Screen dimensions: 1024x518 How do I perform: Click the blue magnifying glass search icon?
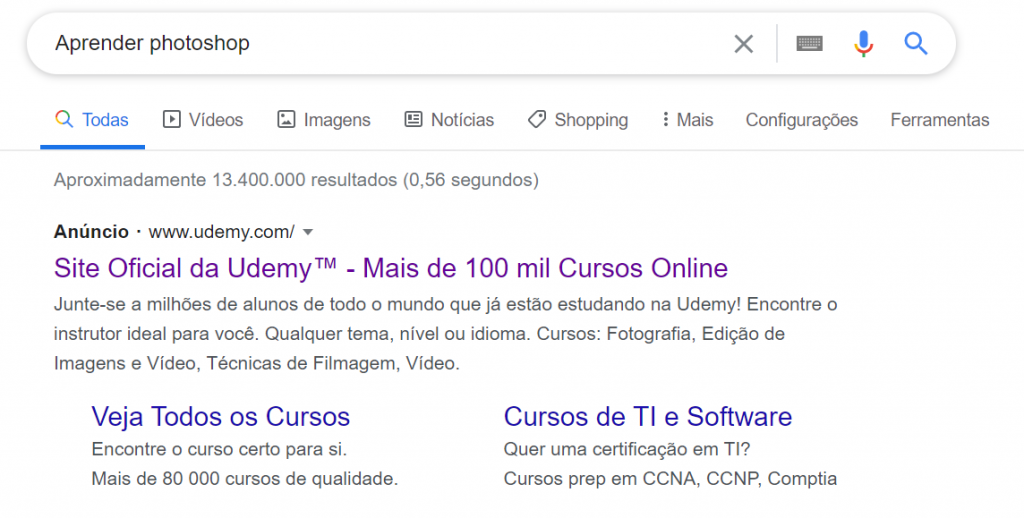916,44
